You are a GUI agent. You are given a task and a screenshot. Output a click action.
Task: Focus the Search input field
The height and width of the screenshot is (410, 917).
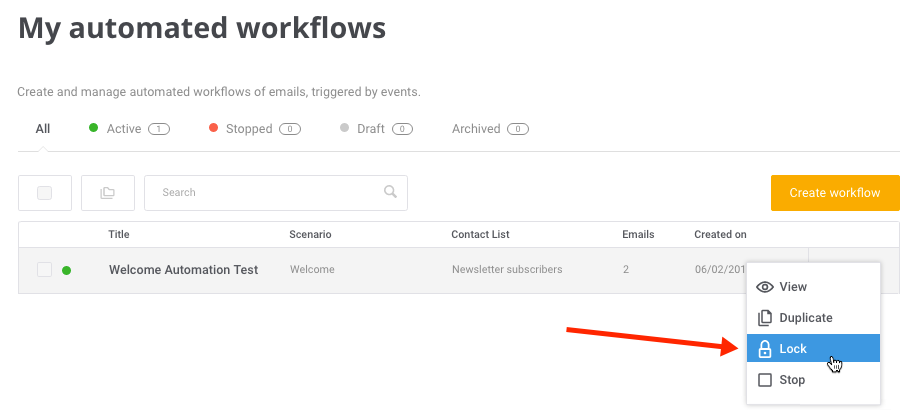[x=276, y=192]
